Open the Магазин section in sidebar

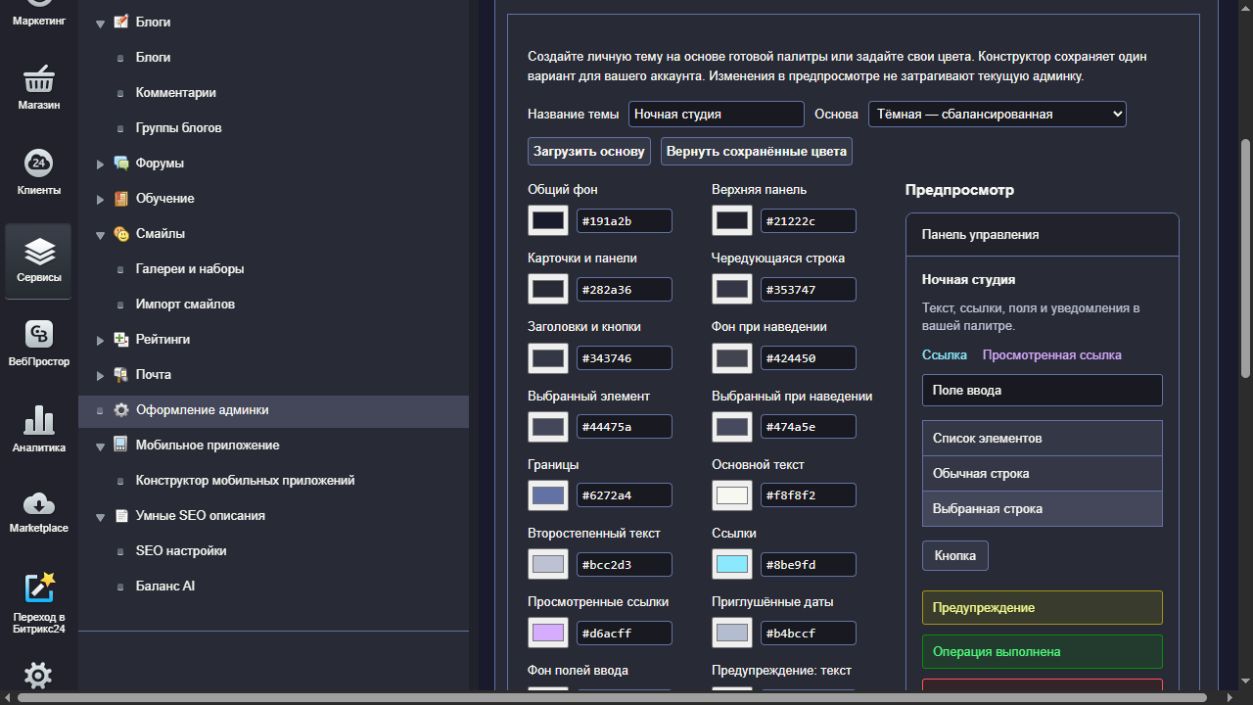(37, 87)
